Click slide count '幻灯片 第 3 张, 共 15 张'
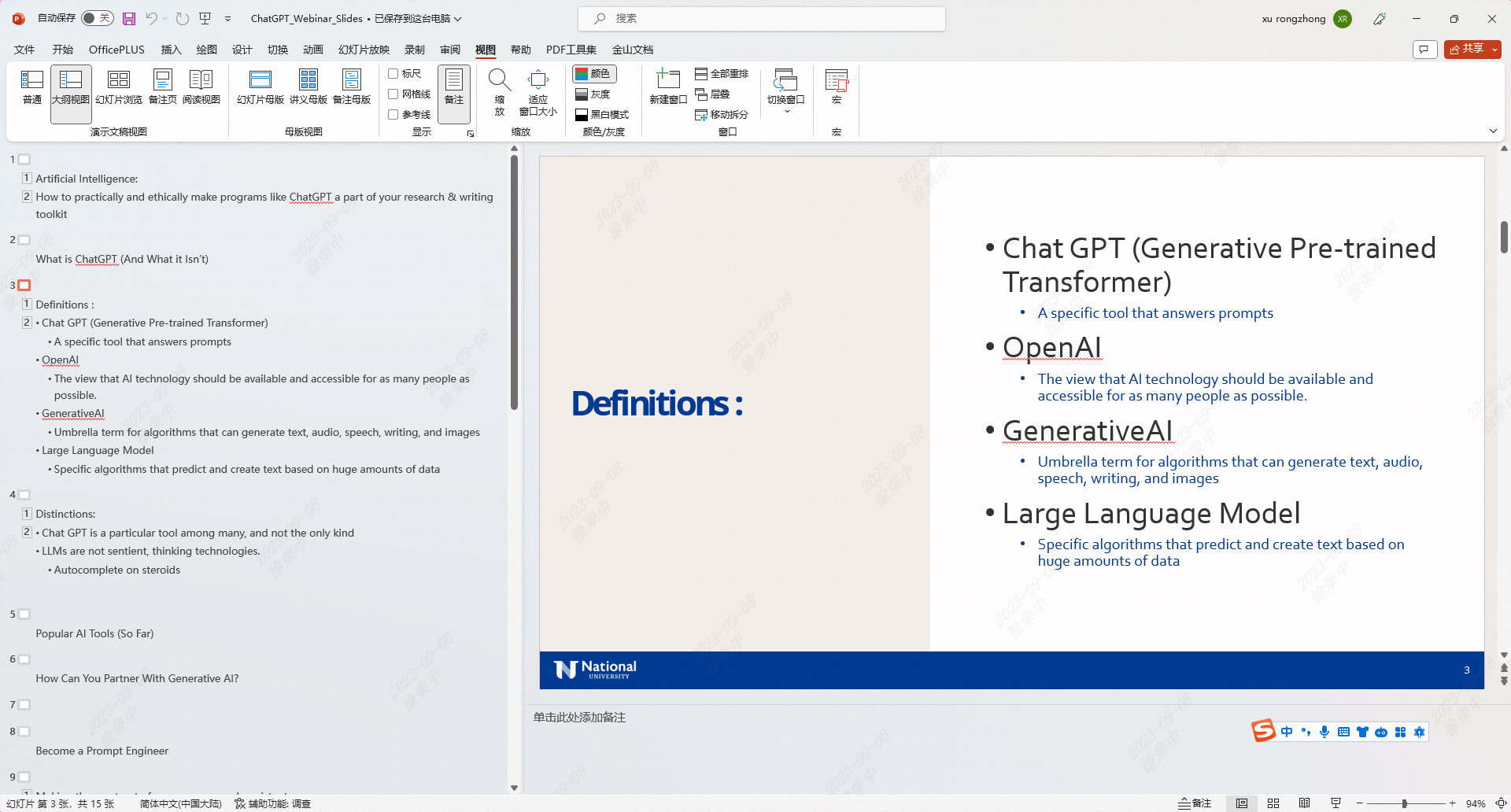 click(61, 803)
